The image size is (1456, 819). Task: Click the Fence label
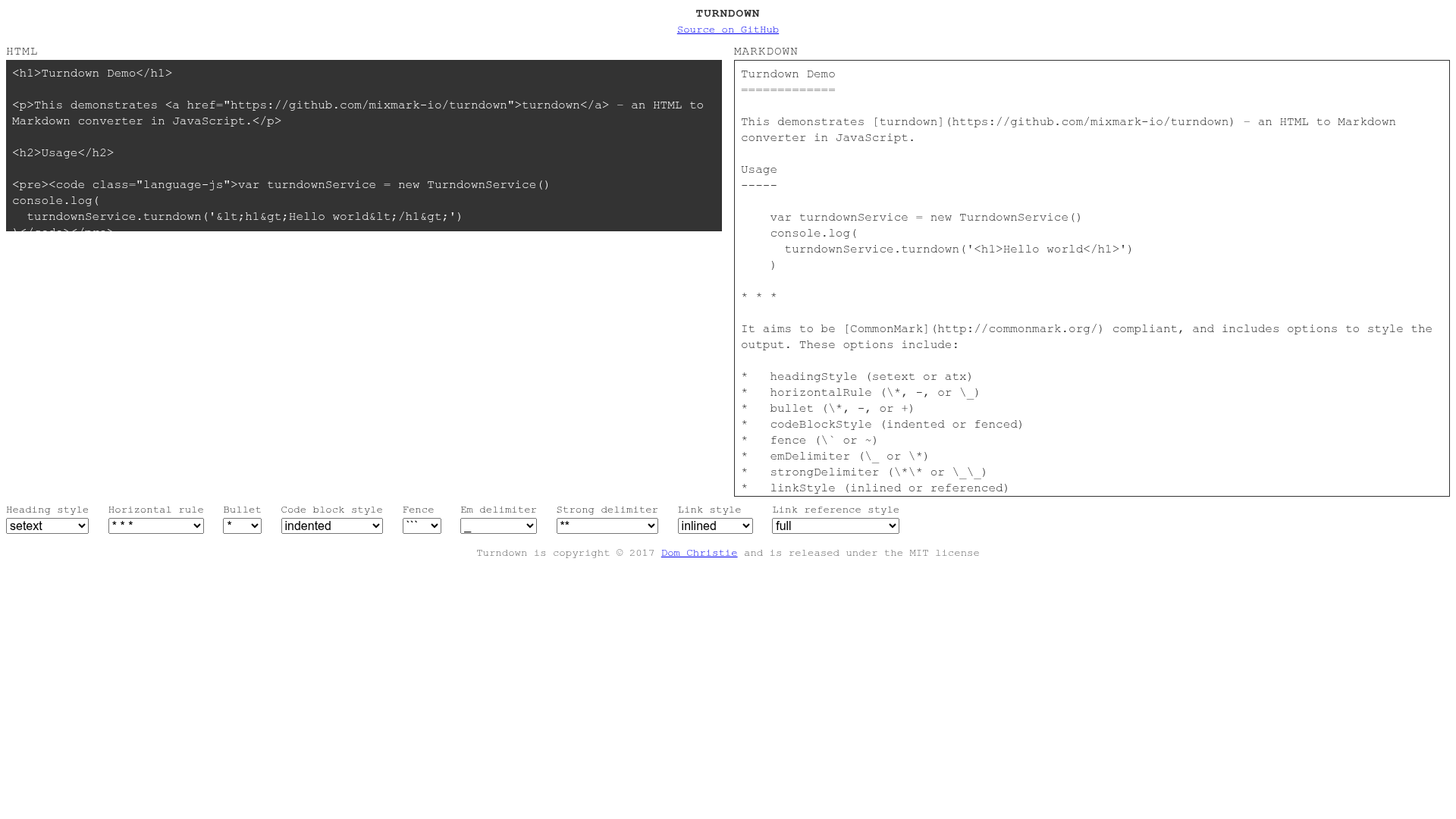tap(419, 510)
